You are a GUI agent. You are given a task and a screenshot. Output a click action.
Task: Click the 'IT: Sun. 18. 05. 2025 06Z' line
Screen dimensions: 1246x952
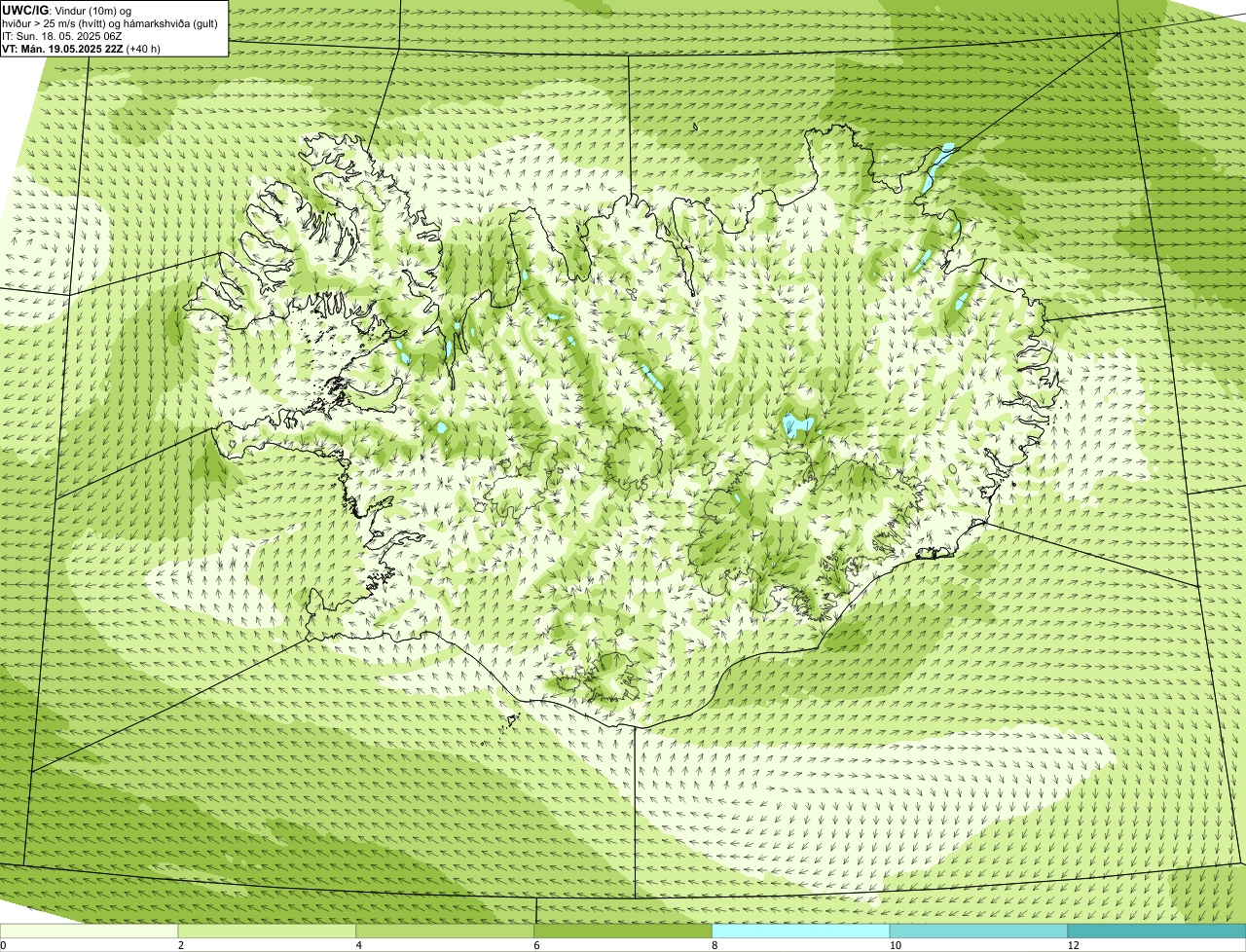pyautogui.click(x=61, y=36)
